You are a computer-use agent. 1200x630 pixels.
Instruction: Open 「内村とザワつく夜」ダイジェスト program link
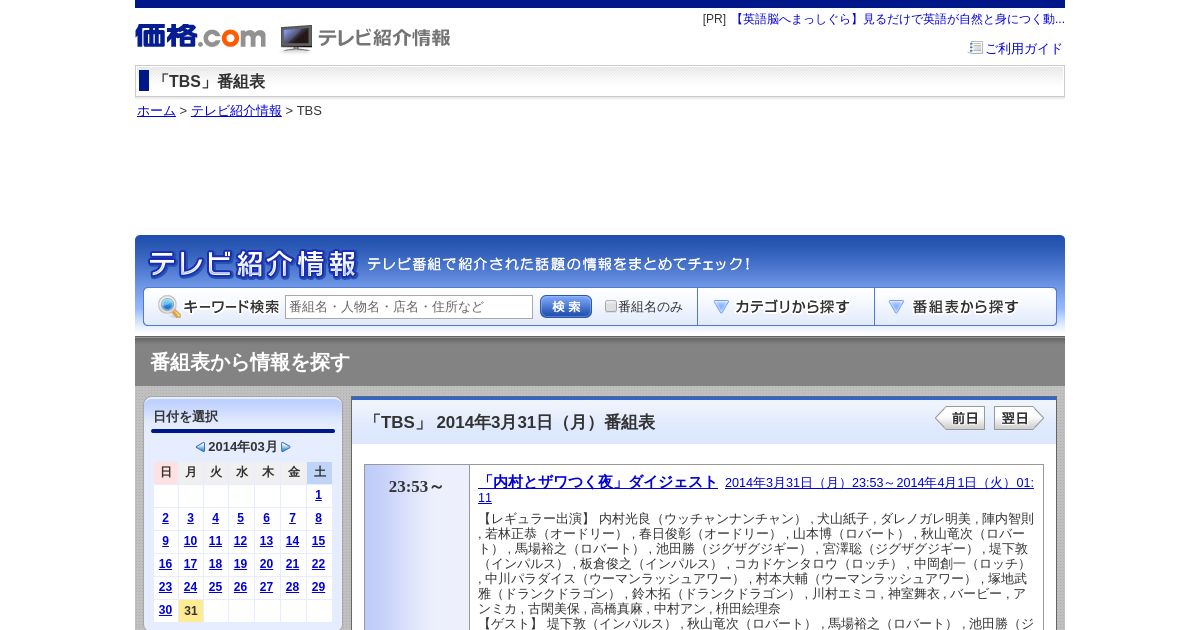(x=598, y=482)
